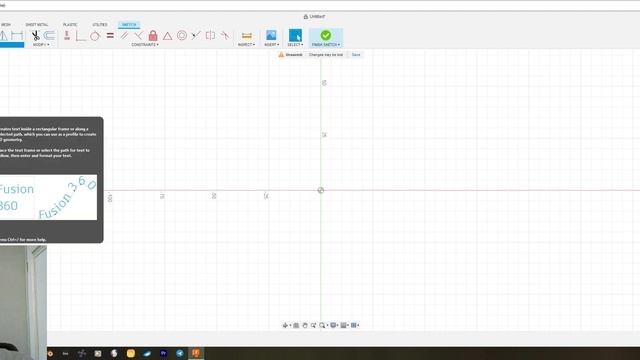Open Display Settings monitor icon
This screenshot has width=640, height=360.
tap(333, 325)
